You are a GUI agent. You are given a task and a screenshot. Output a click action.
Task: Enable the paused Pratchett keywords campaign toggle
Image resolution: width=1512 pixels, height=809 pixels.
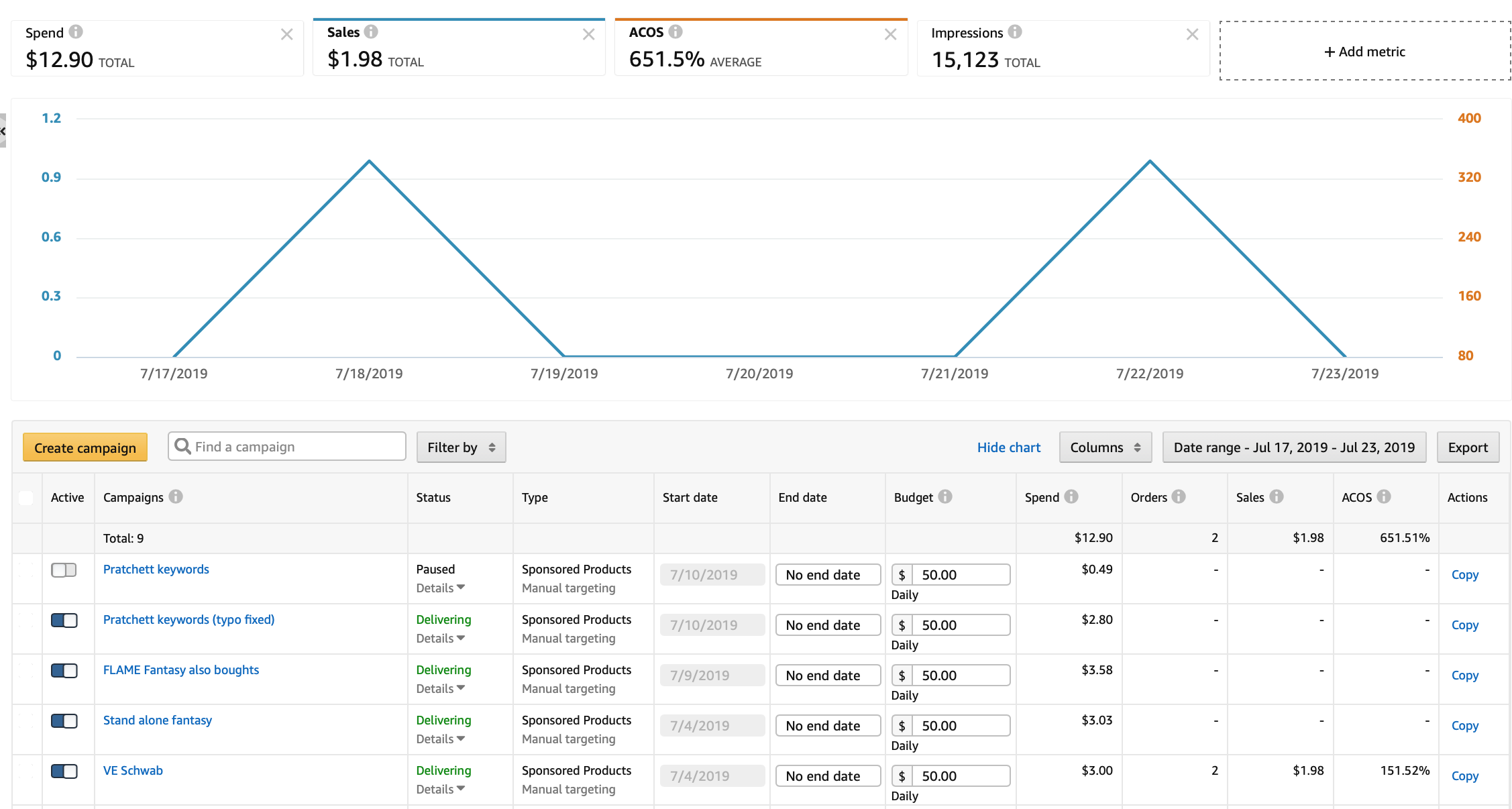(x=64, y=570)
